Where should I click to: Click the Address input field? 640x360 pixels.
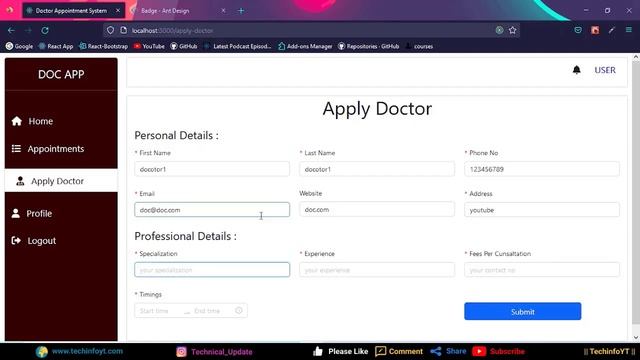click(x=542, y=210)
